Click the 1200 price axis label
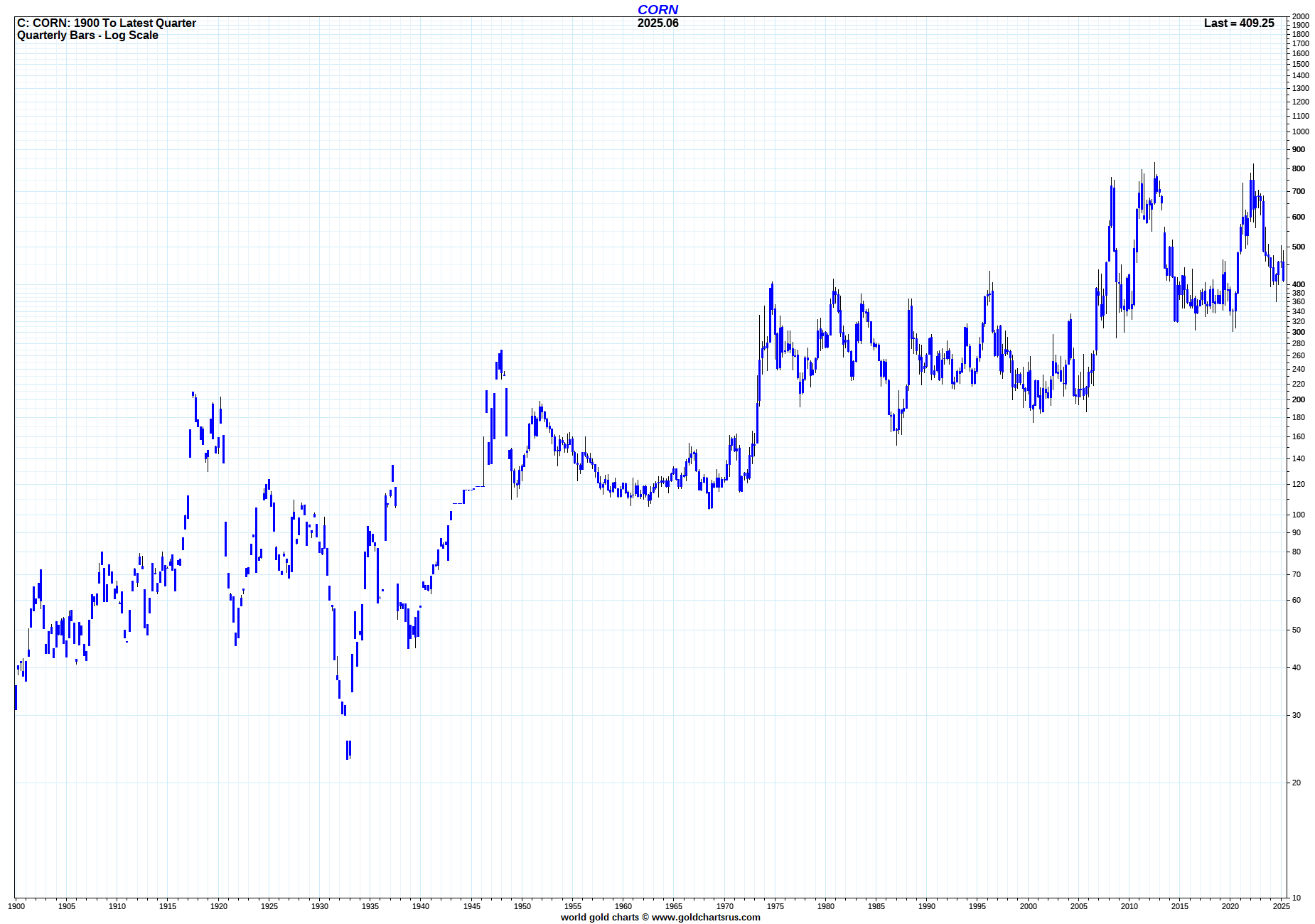This screenshot has width=1315, height=924. [1301, 102]
